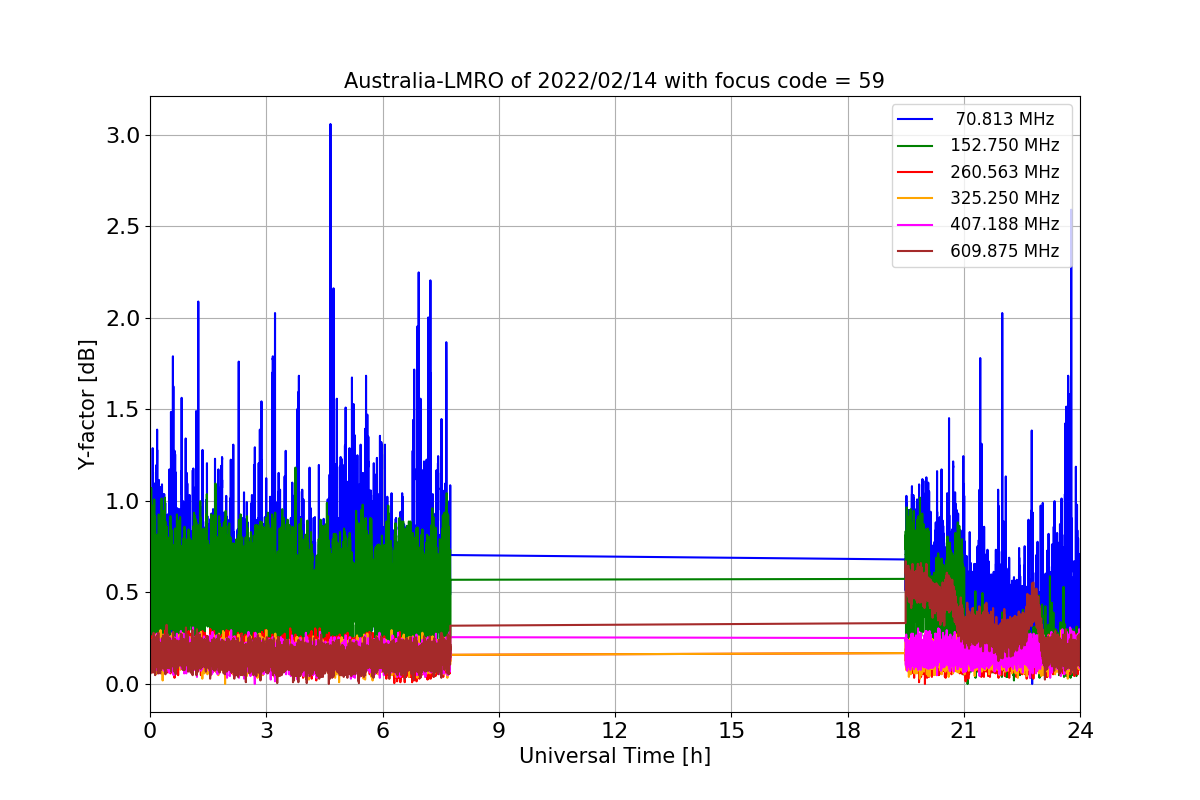Select the 609.875 MHz legend label

(x=1005, y=251)
